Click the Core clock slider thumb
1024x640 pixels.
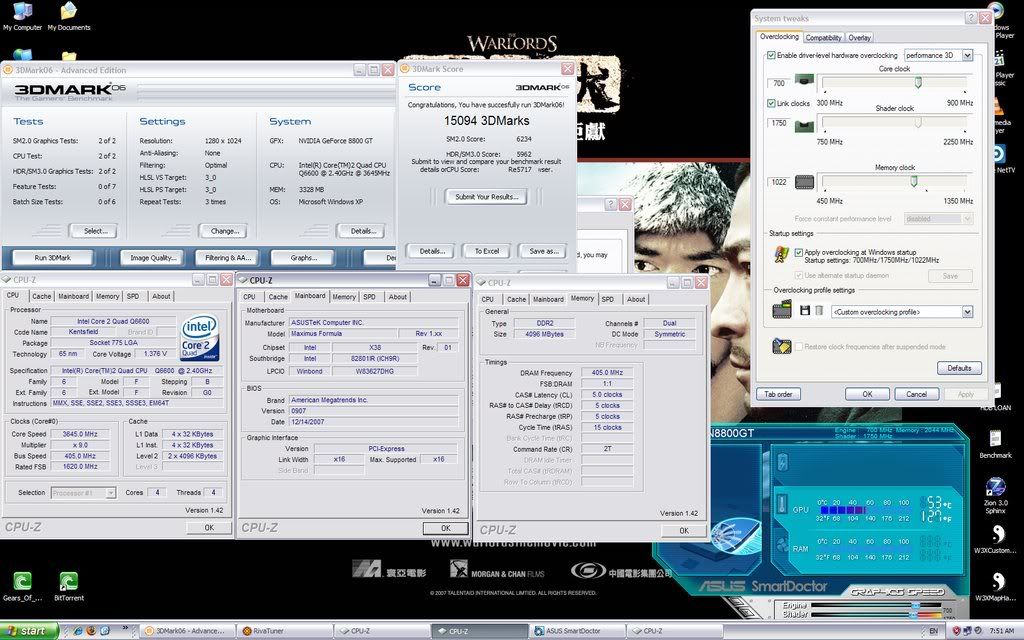tap(918, 82)
